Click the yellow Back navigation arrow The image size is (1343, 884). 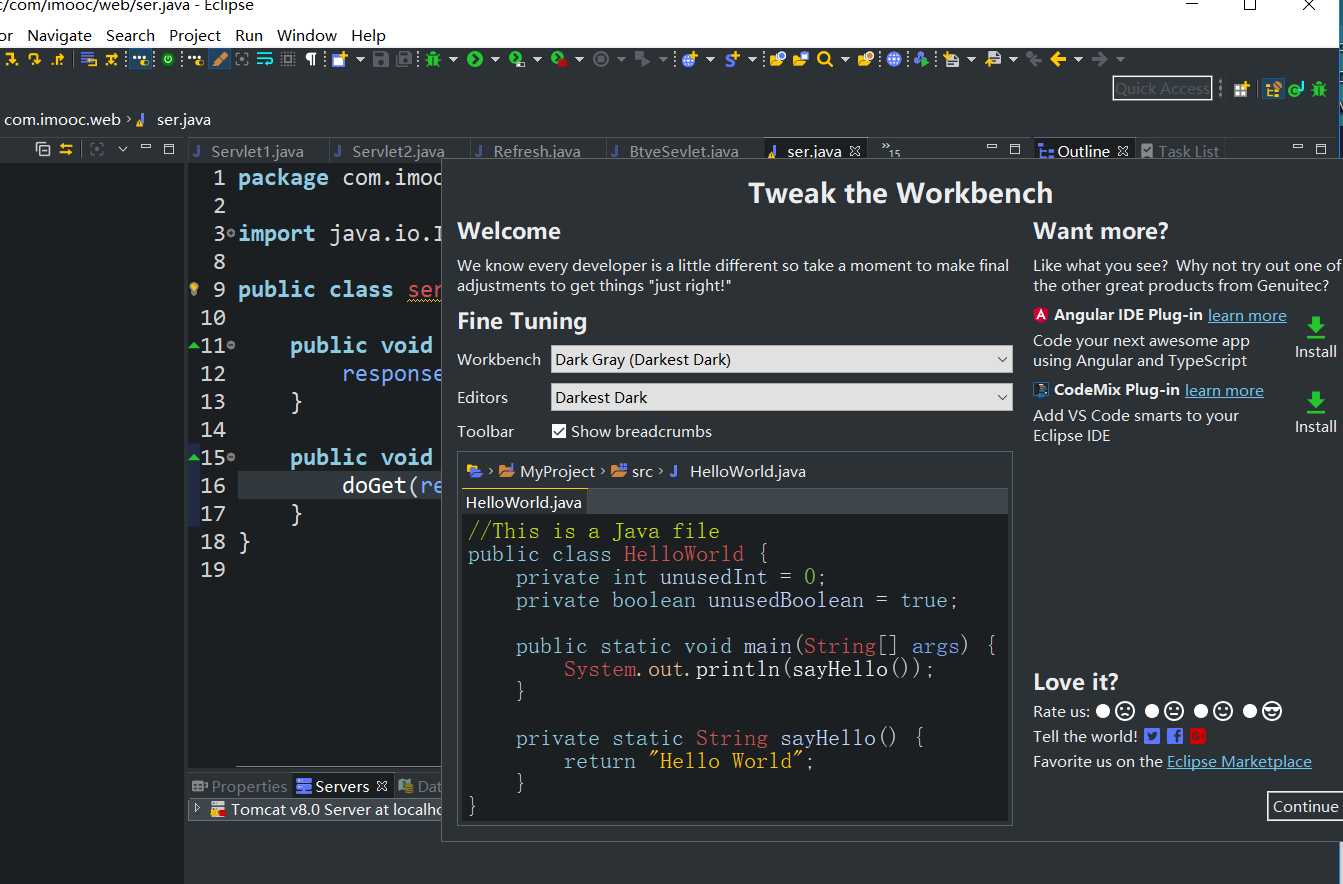coord(1058,59)
